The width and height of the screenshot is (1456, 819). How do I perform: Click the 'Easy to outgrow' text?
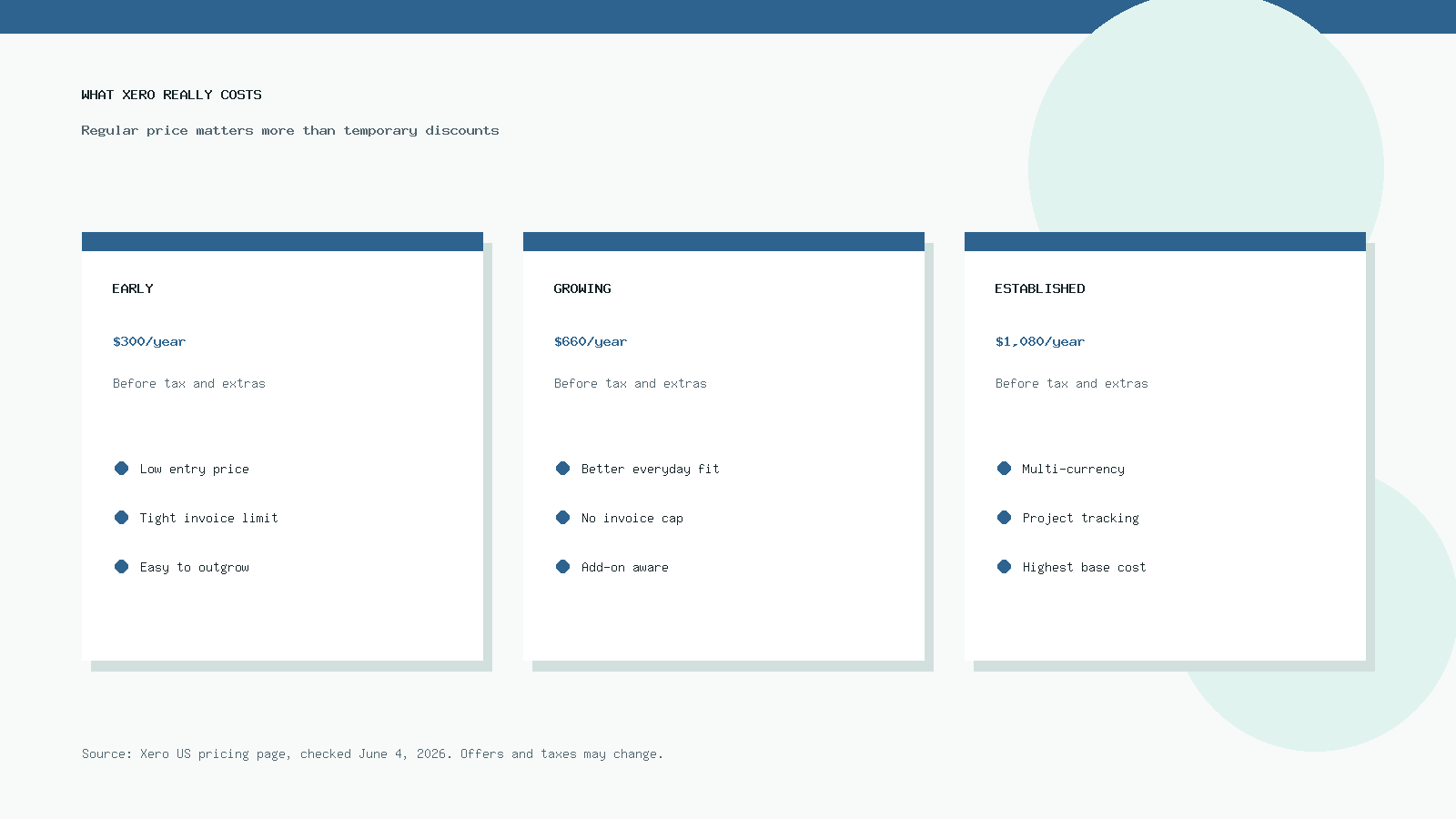pos(195,568)
